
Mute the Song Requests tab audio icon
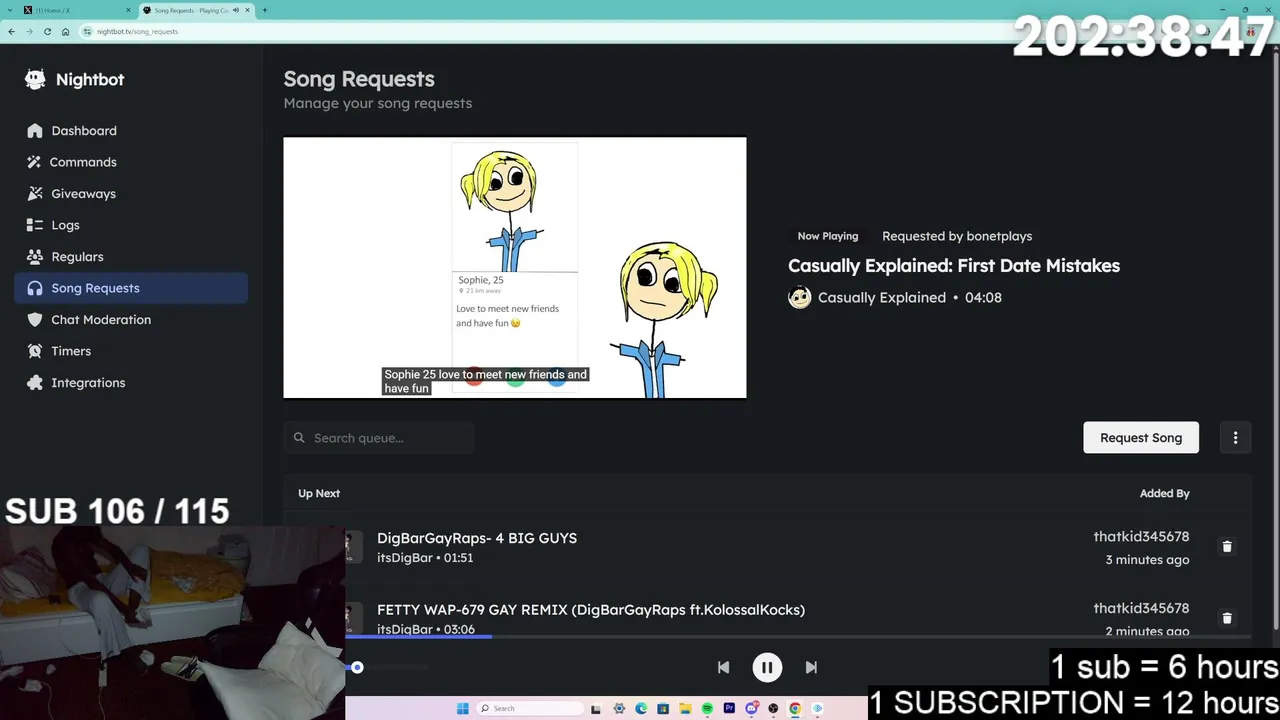click(x=236, y=10)
